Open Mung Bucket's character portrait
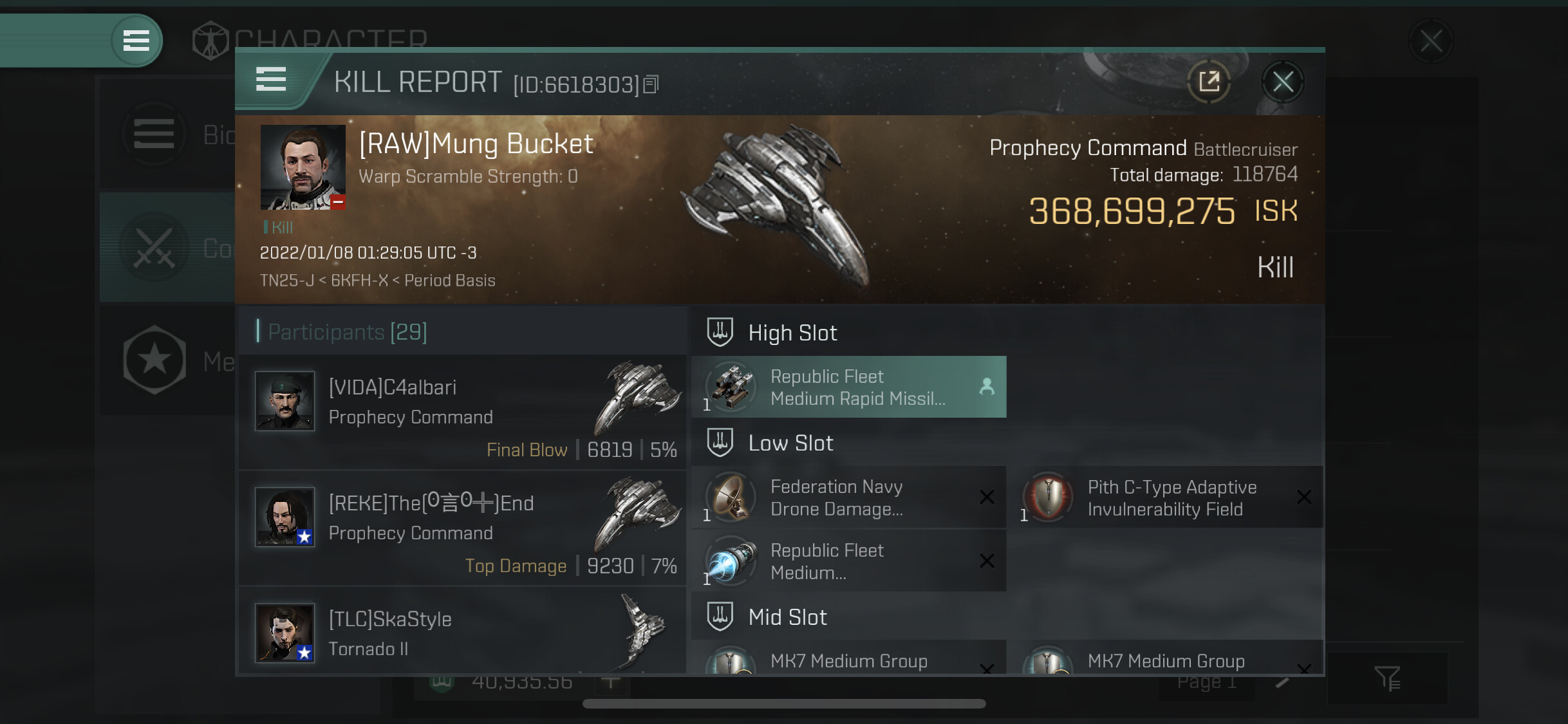The width and height of the screenshot is (1568, 724). pos(303,167)
